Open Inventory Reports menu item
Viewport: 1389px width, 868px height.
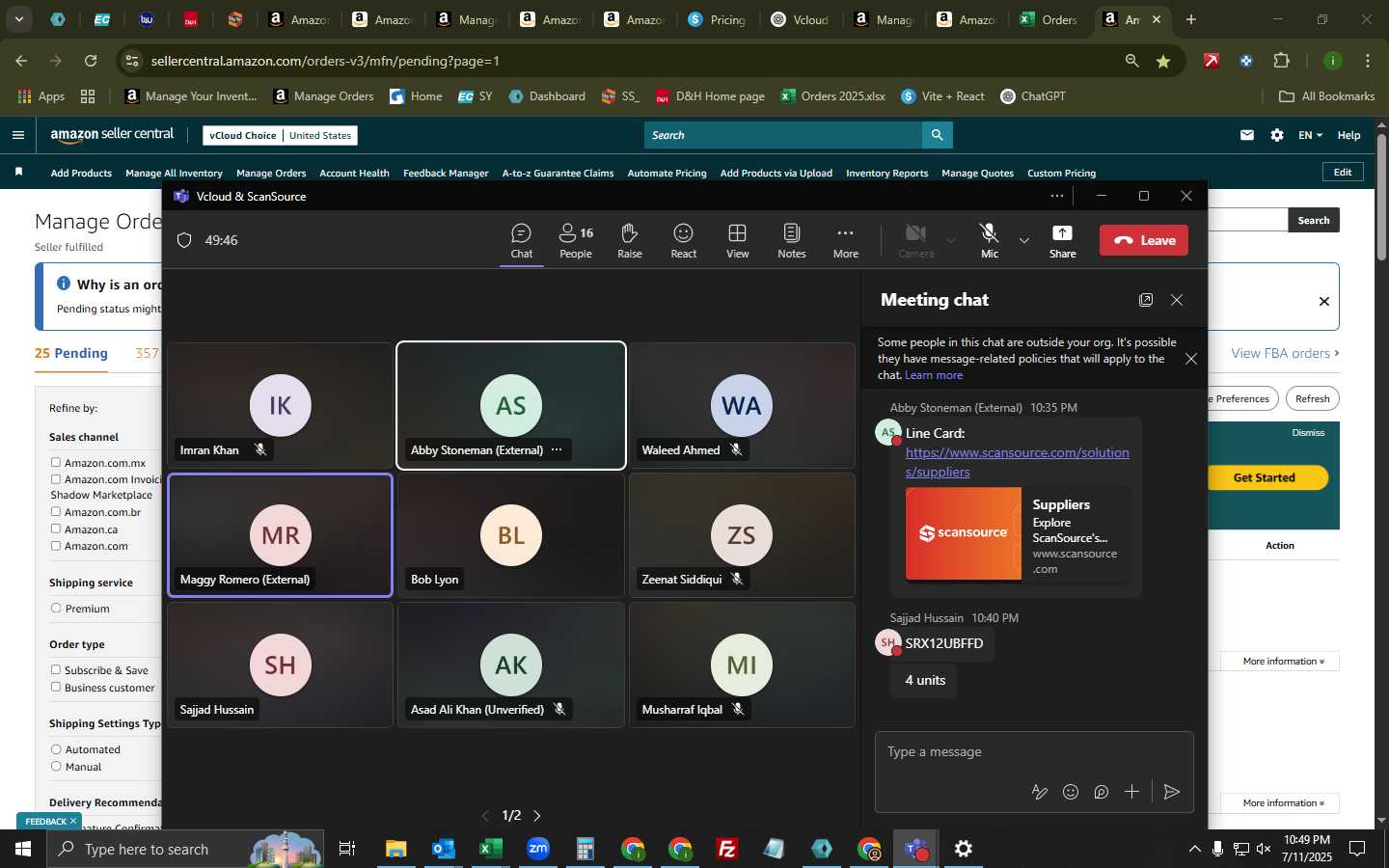click(x=886, y=174)
